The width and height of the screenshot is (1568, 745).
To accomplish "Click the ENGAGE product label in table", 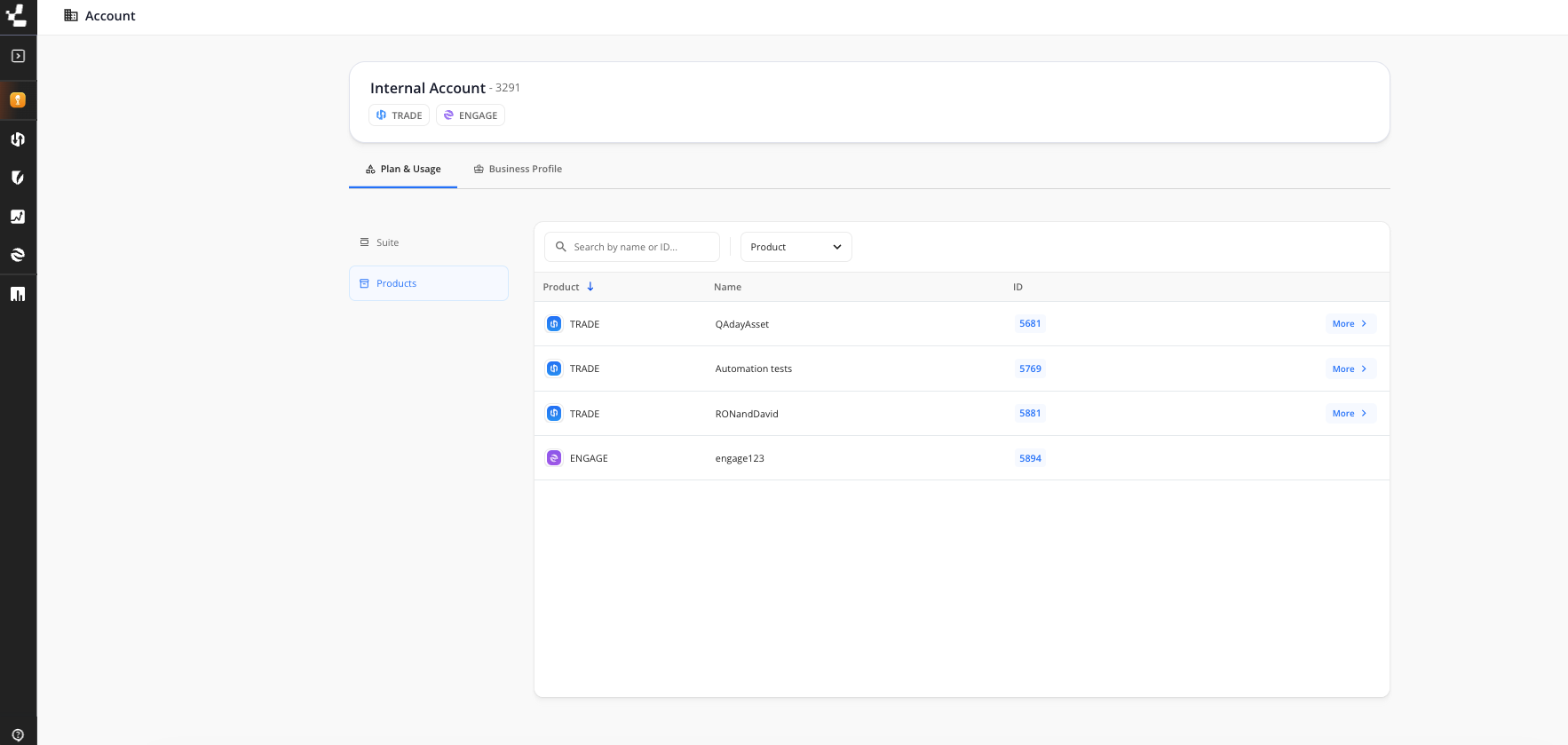I will [589, 458].
